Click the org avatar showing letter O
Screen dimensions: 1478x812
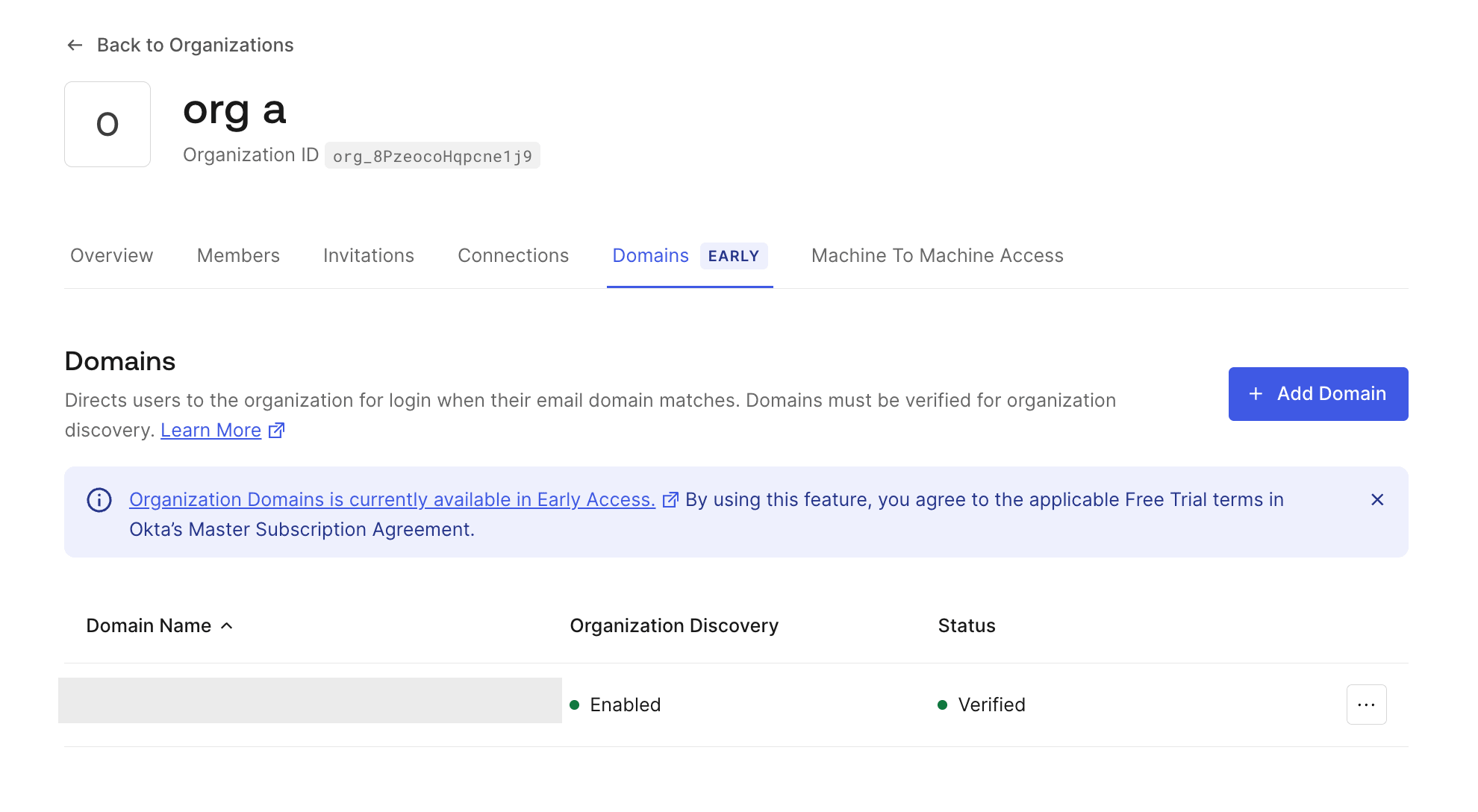click(107, 124)
